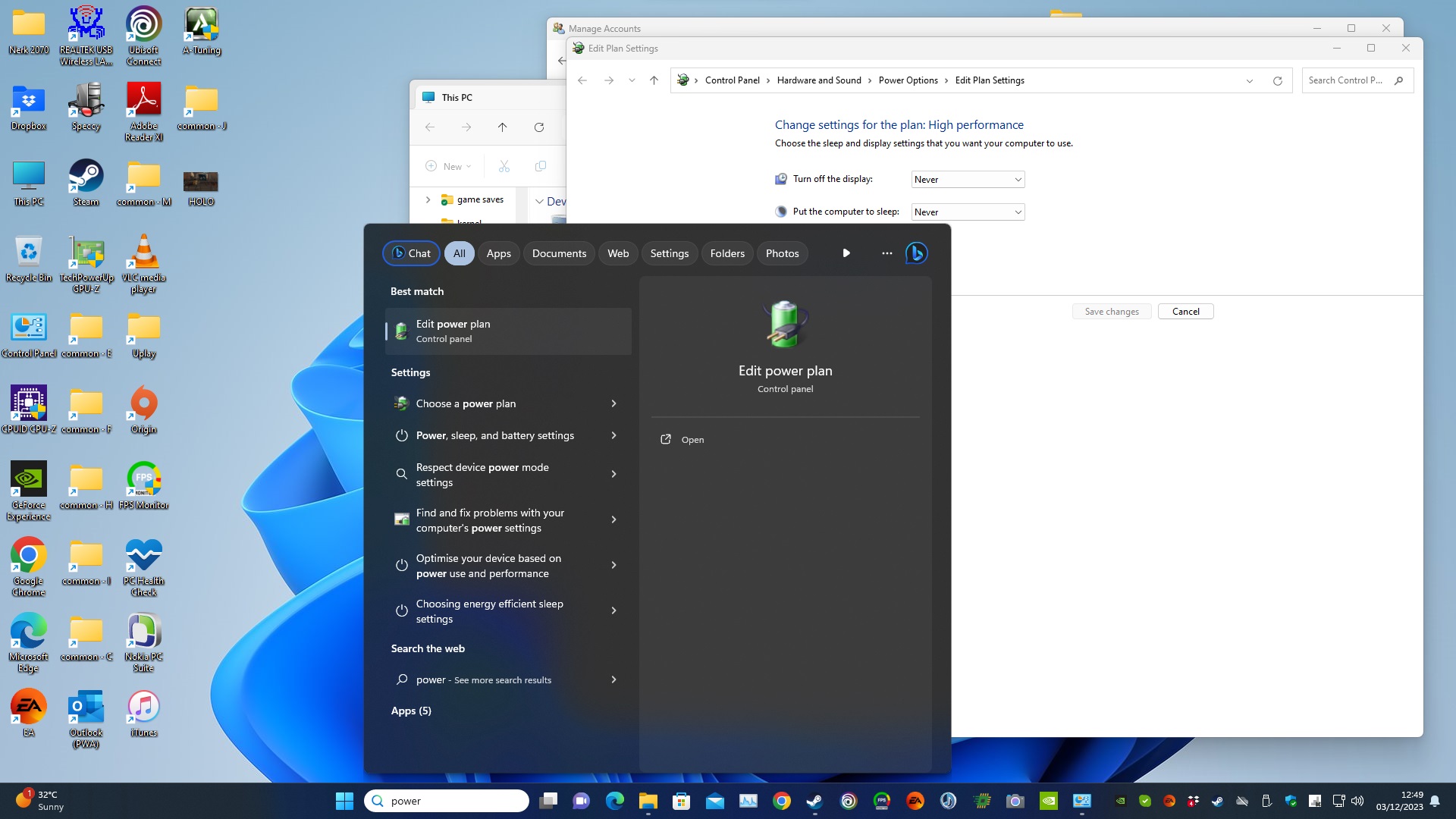Open Microsoft Store from the taskbar

681,801
